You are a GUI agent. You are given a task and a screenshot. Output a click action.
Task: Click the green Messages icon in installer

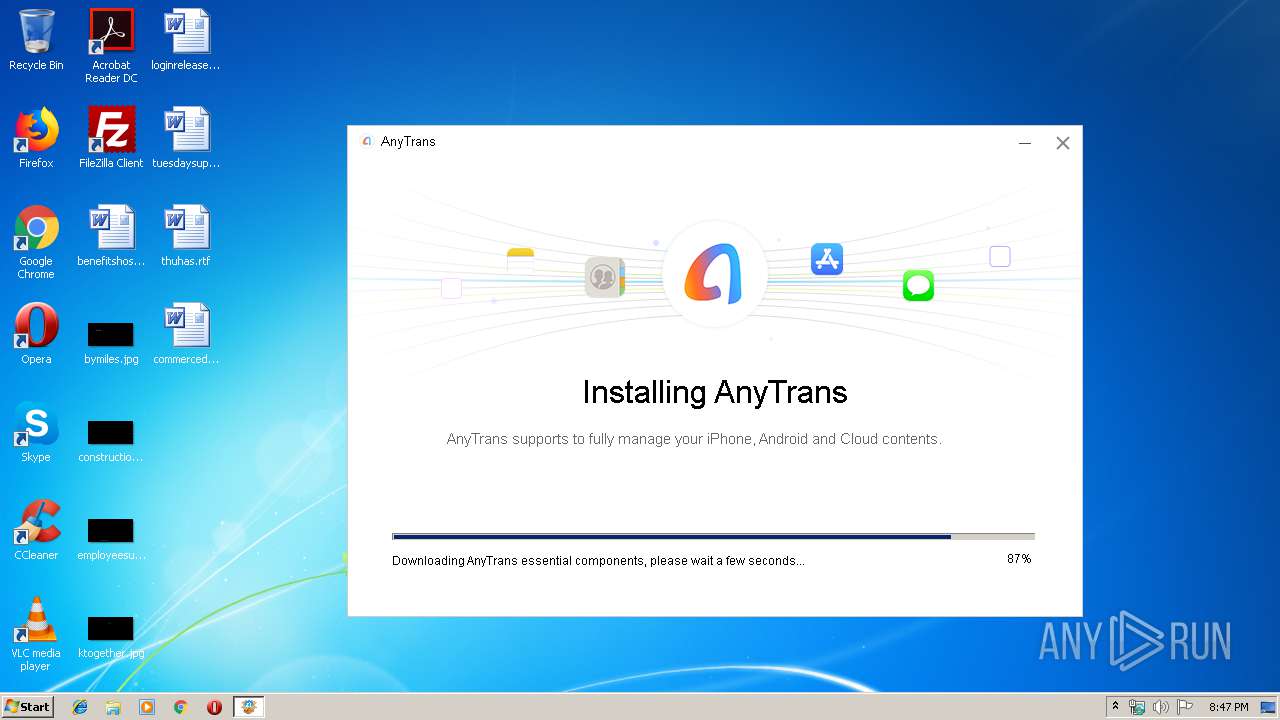pyautogui.click(x=918, y=285)
